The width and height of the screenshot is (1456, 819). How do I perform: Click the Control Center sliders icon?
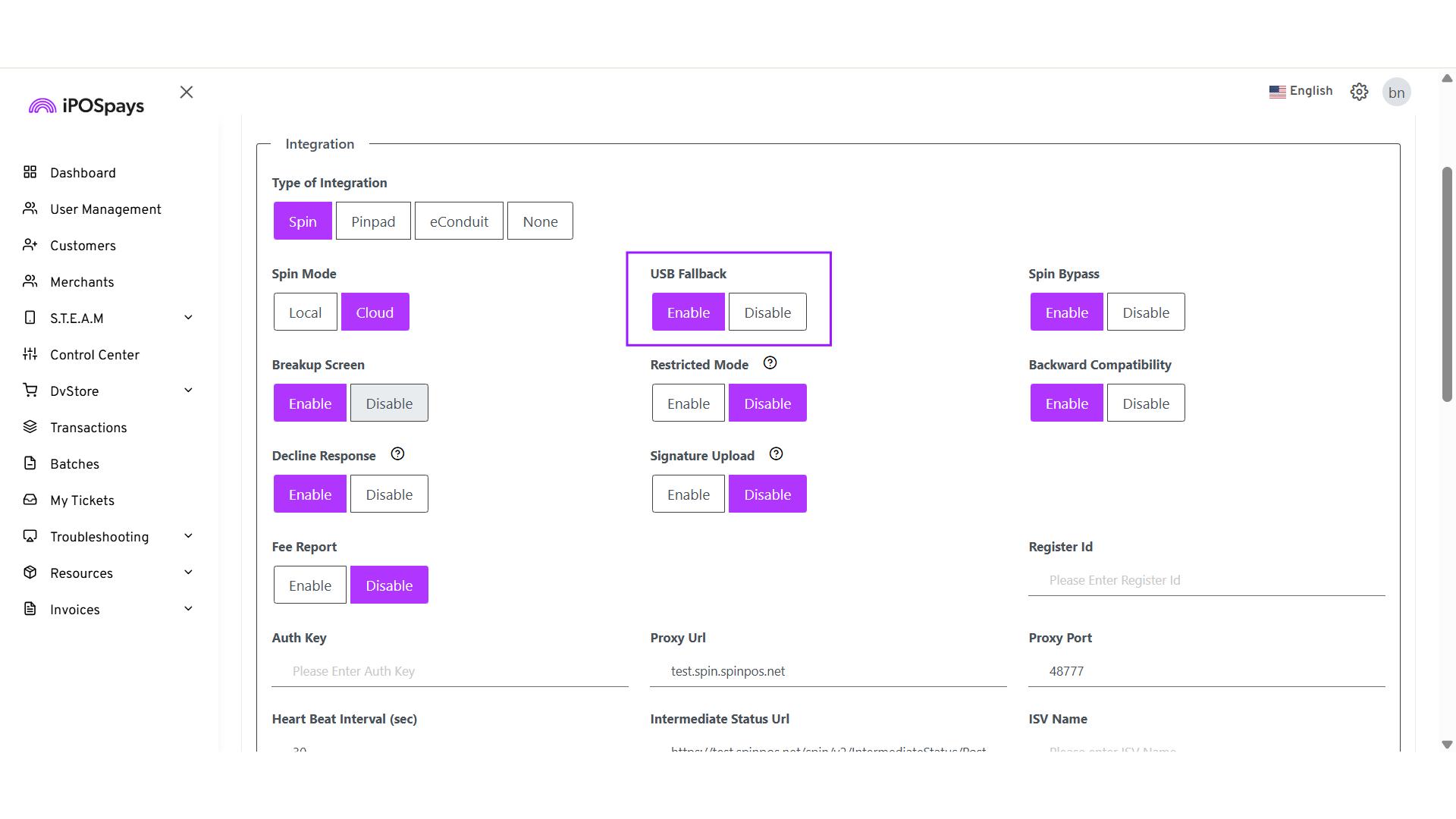(30, 354)
